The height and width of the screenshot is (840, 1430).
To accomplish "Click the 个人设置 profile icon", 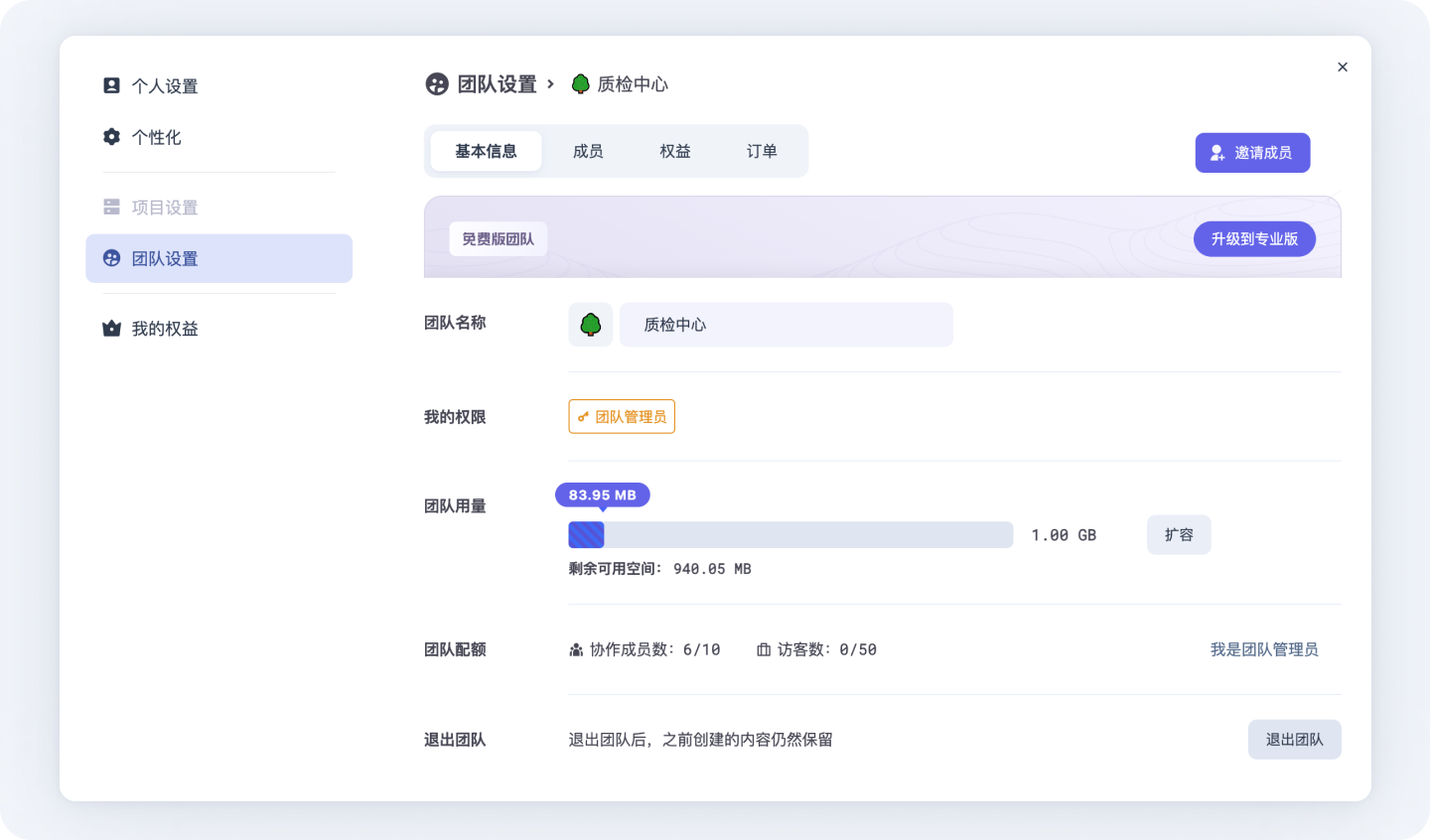I will [111, 85].
